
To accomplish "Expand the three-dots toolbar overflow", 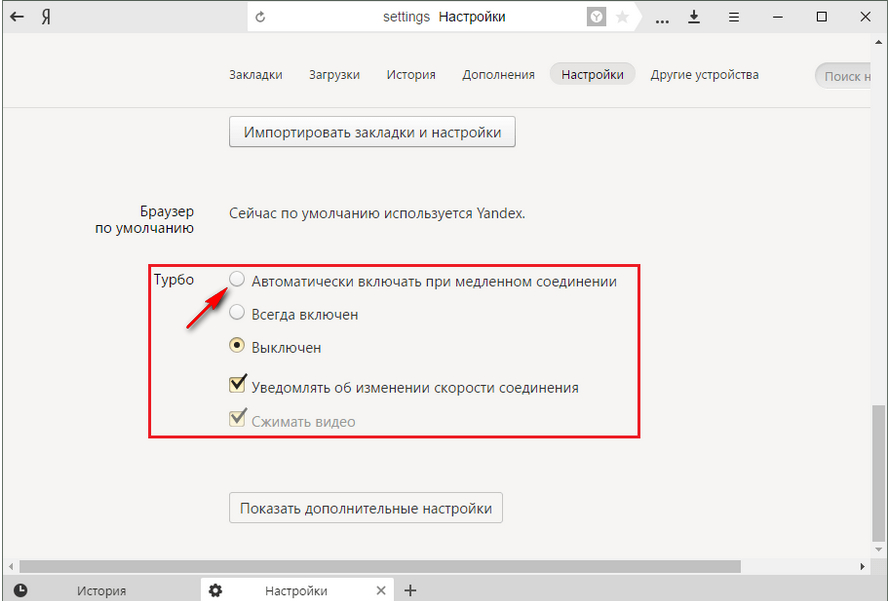I will [x=660, y=17].
